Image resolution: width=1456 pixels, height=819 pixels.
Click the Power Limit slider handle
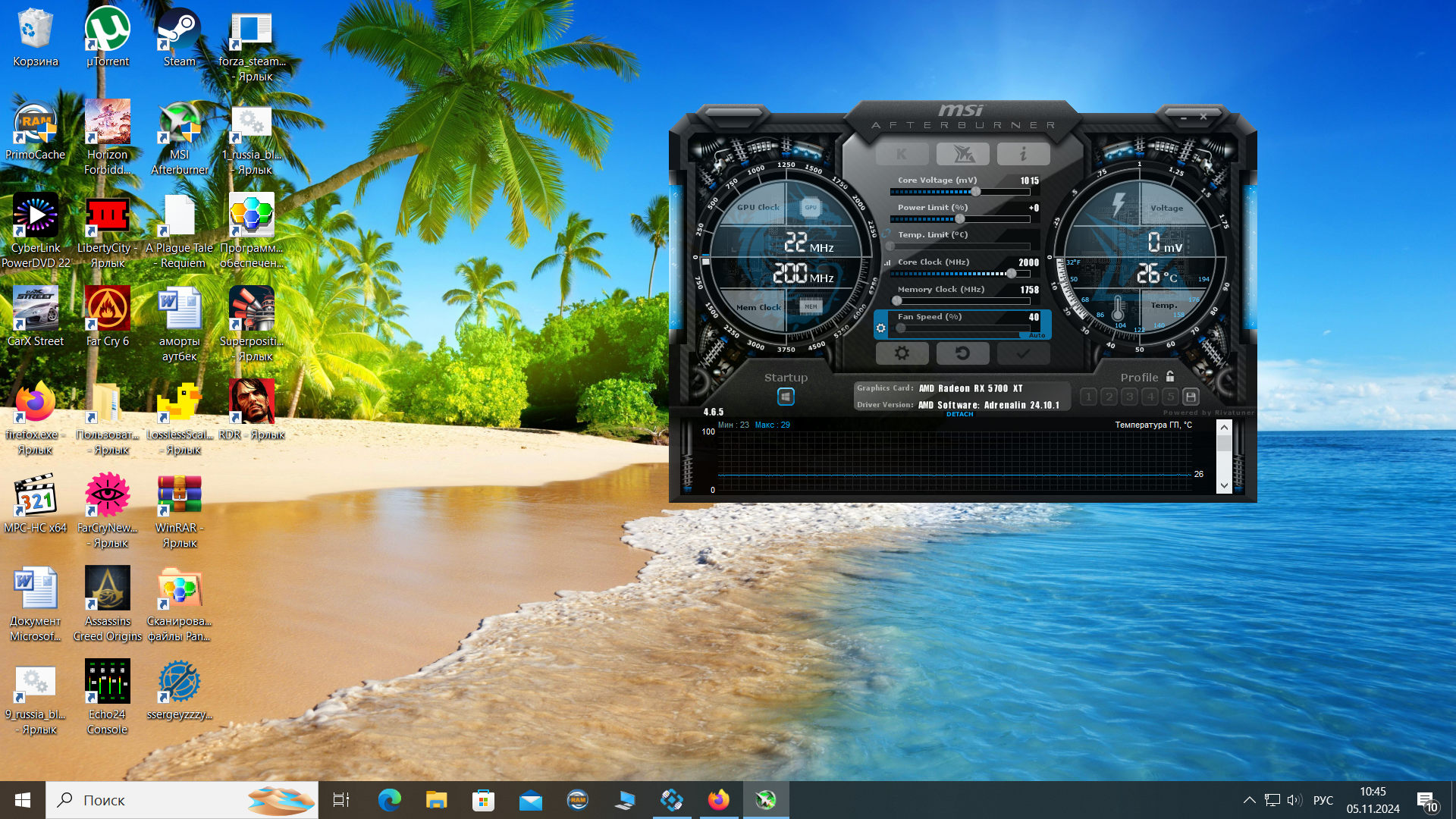click(960, 219)
